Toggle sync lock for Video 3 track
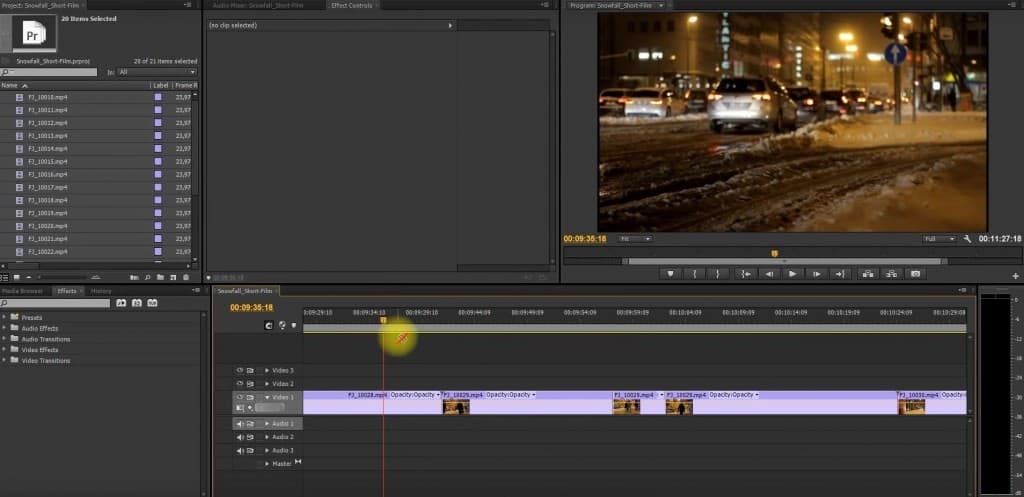This screenshot has height=497, width=1024. [x=250, y=370]
